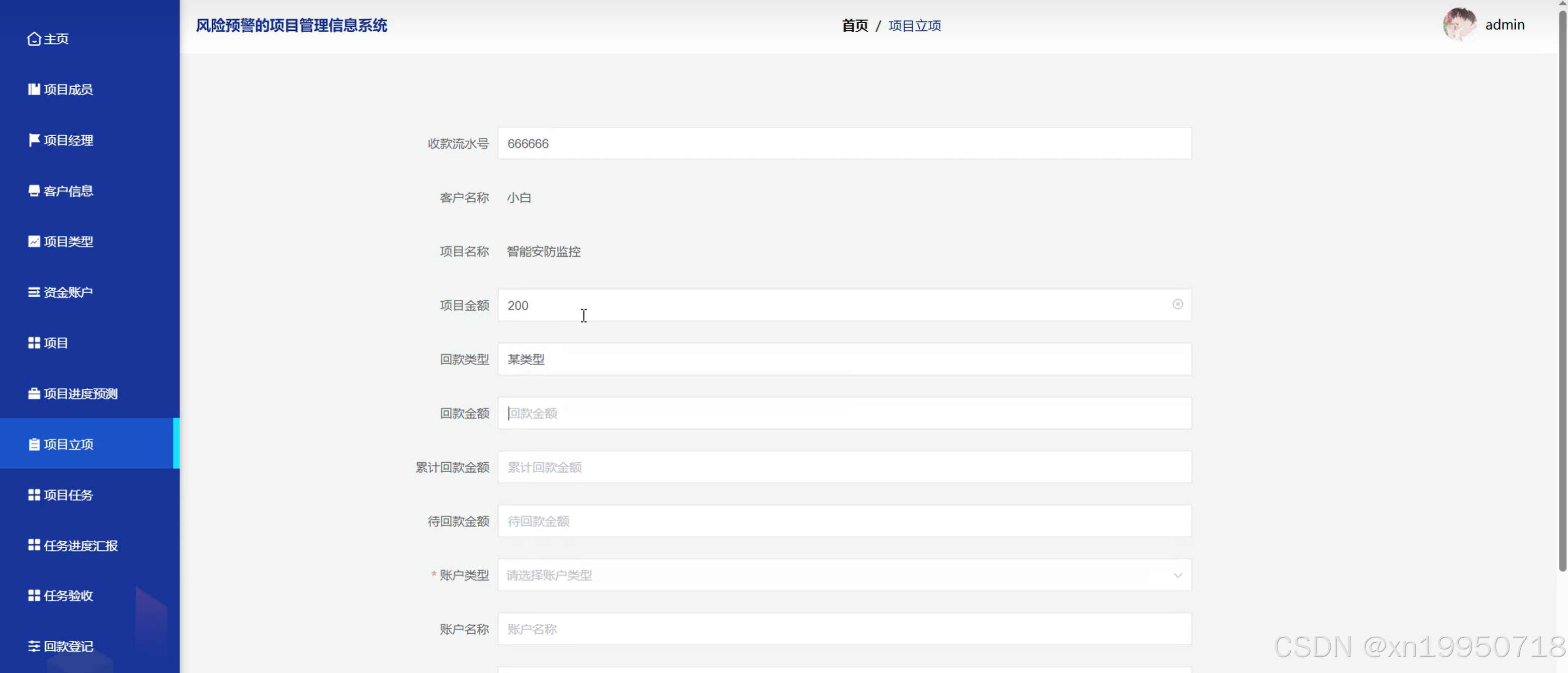The width and height of the screenshot is (1568, 673).
Task: Open the 主页 menu item
Action: 90,39
